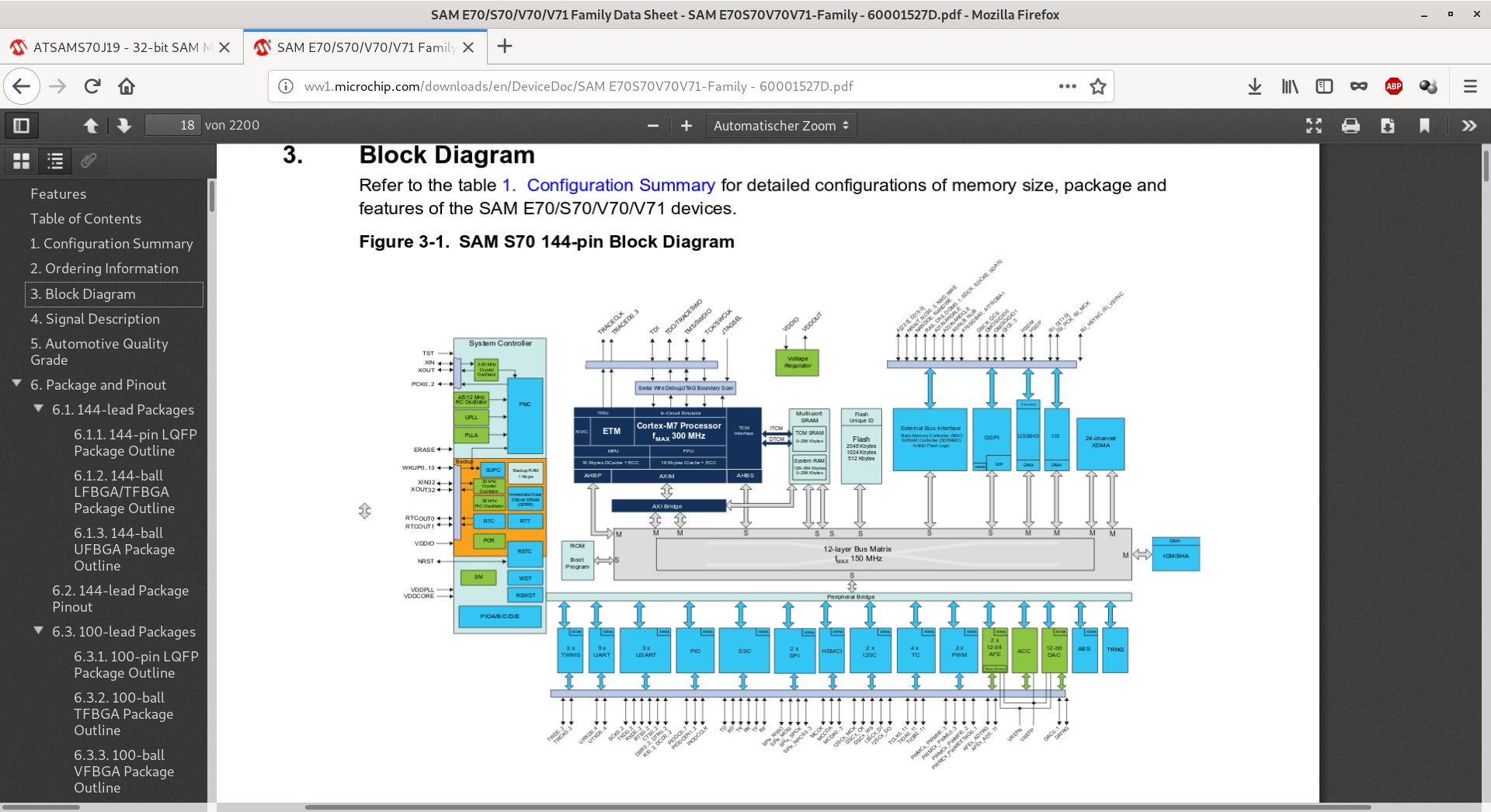Open 6.3.3. 100-ball VFBGA Package Outline
The height and width of the screenshot is (812, 1491).
pos(123,772)
